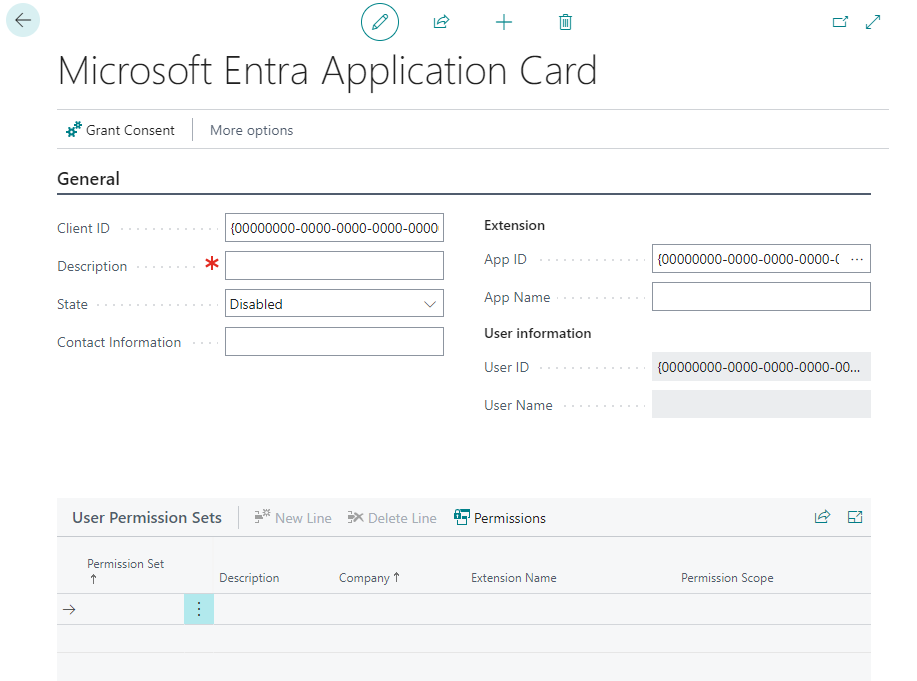Click the Description input field

pyautogui.click(x=334, y=266)
